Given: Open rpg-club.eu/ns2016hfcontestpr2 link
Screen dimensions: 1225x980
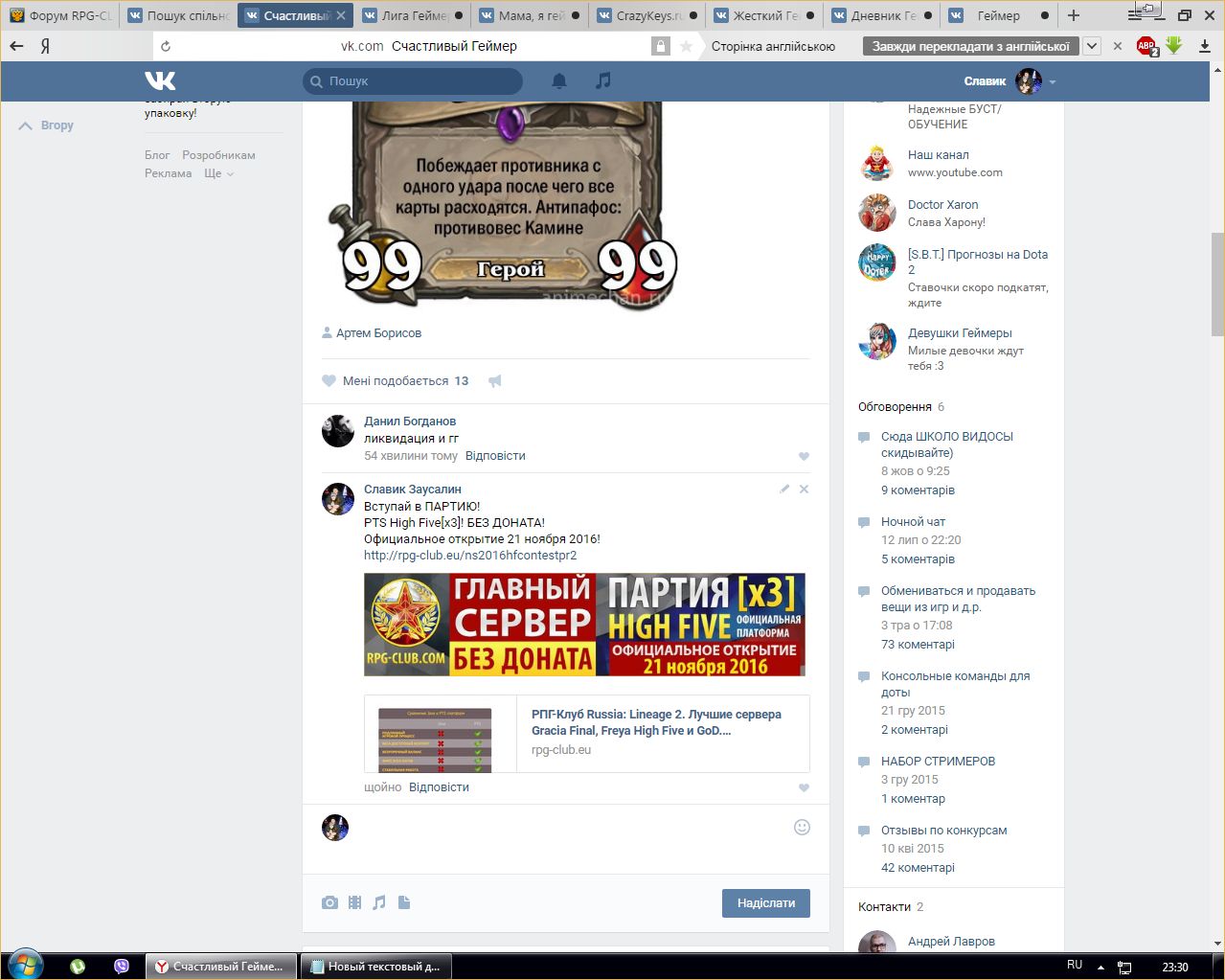Looking at the screenshot, I should (x=470, y=555).
